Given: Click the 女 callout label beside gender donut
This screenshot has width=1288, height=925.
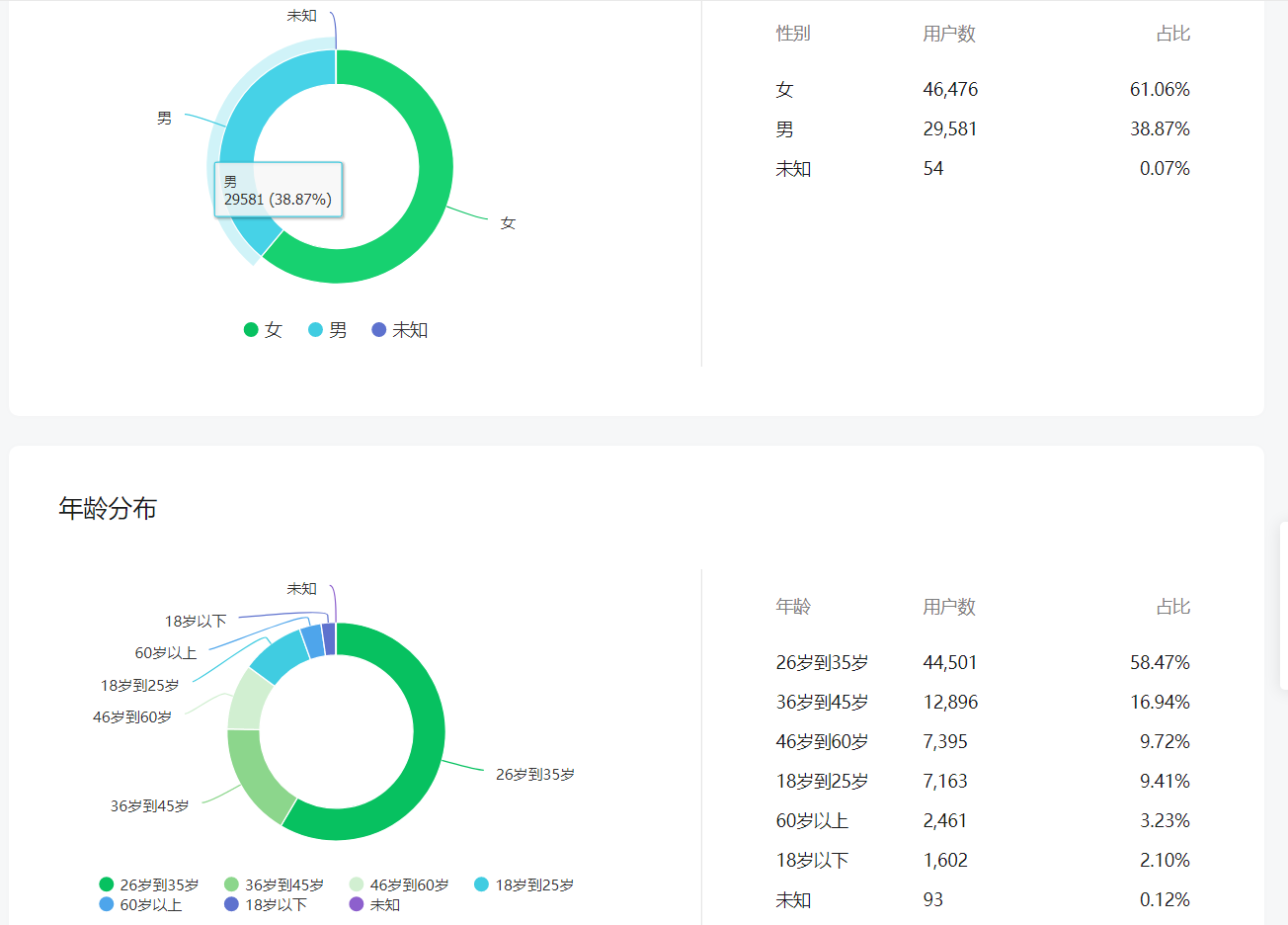Looking at the screenshot, I should pos(508,223).
